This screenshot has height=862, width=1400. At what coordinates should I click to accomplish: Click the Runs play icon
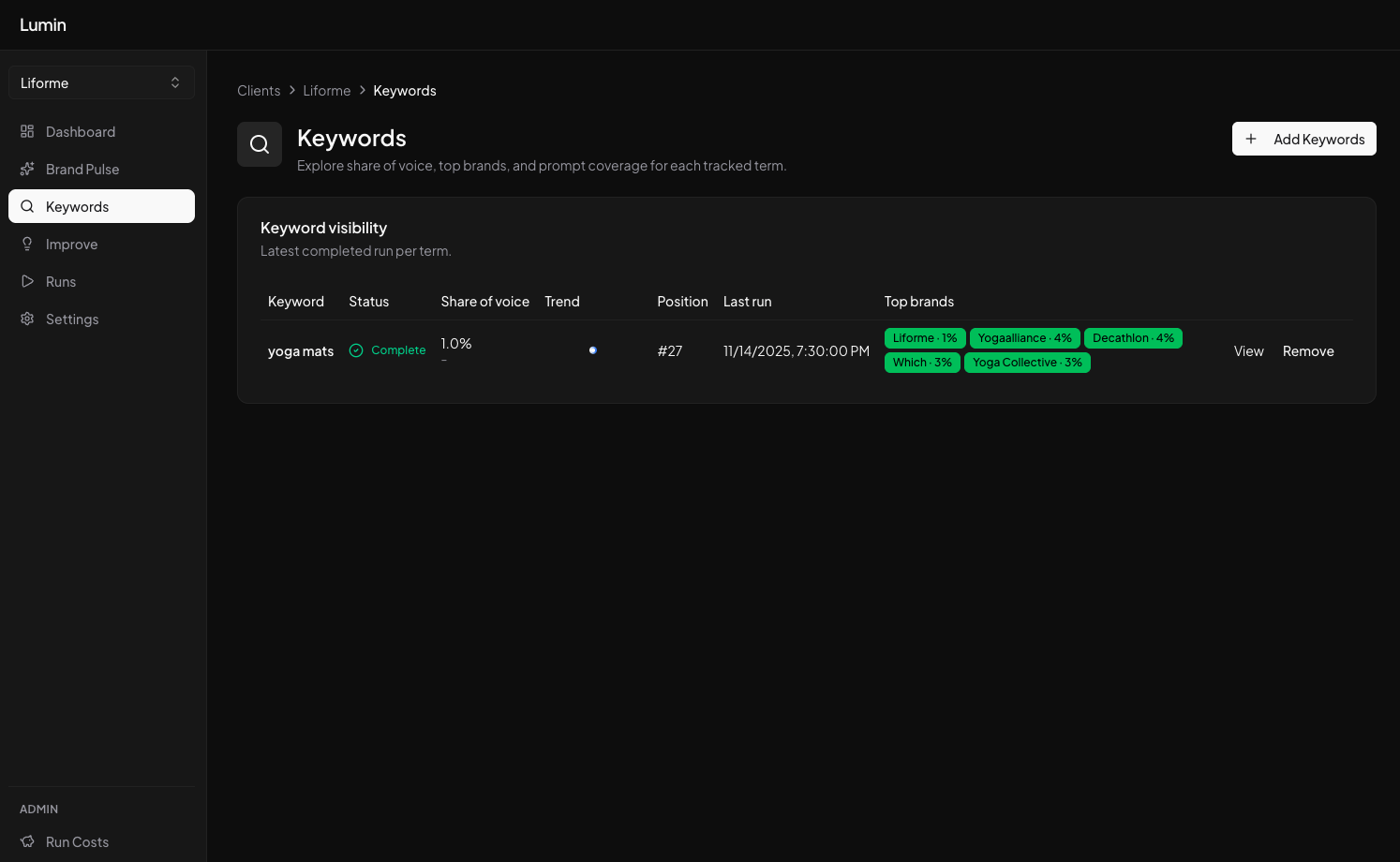27,282
